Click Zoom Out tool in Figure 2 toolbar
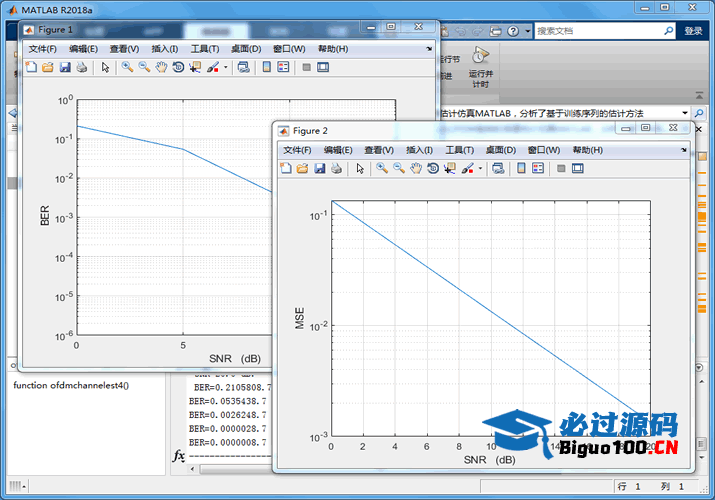The width and height of the screenshot is (715, 500). coord(398,168)
